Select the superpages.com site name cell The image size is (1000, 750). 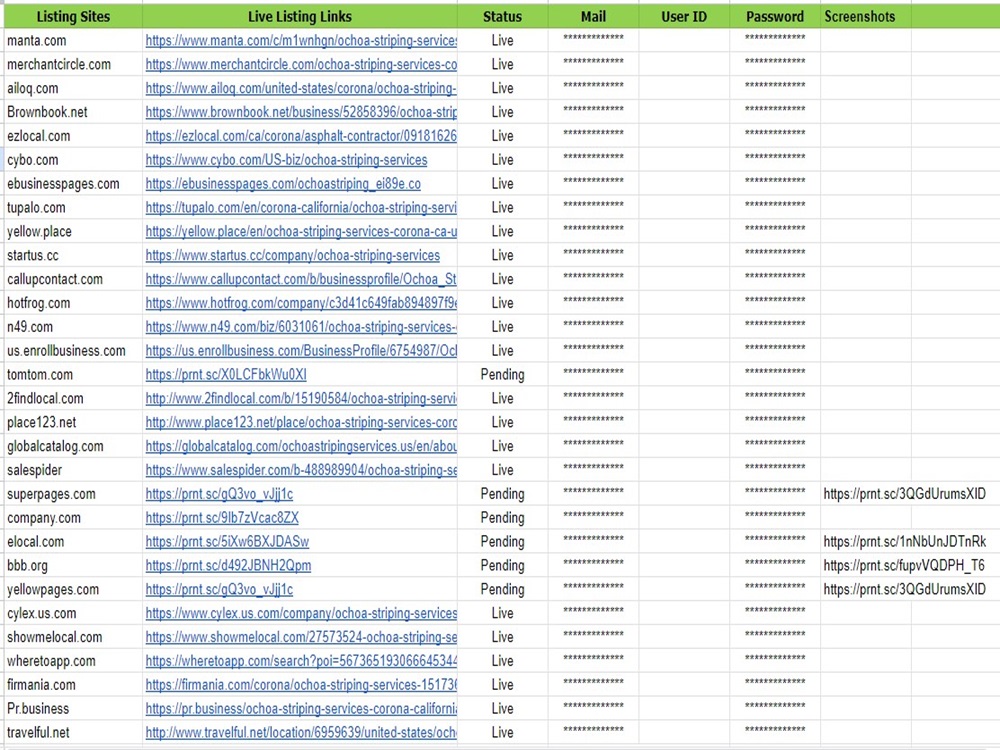tap(73, 494)
